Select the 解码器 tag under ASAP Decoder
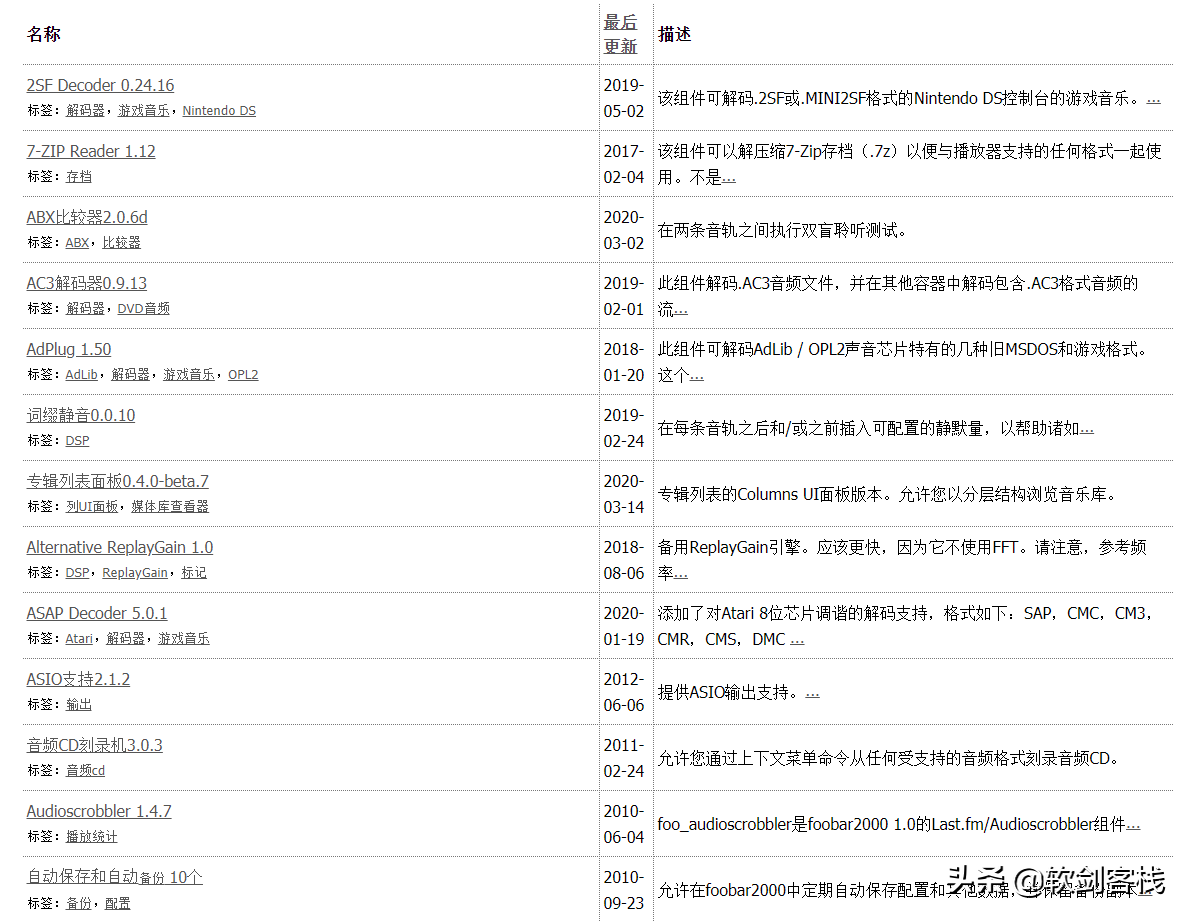Viewport: 1192px width, 922px height. pos(125,639)
